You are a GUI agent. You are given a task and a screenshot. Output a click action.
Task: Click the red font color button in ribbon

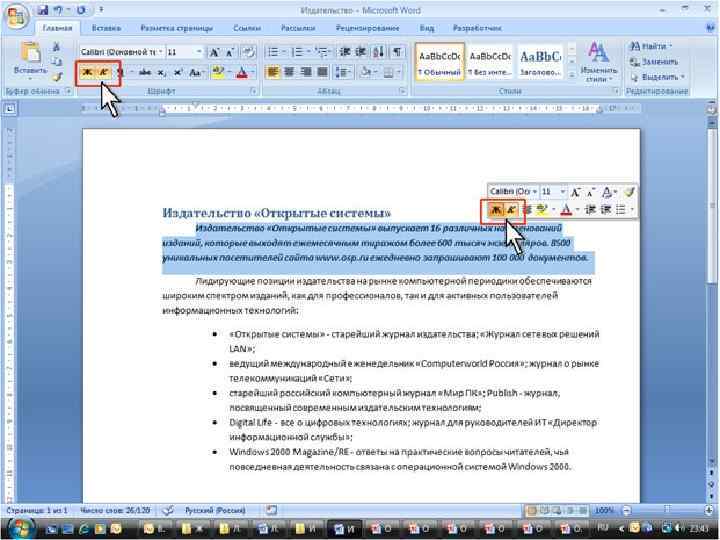click(242, 72)
